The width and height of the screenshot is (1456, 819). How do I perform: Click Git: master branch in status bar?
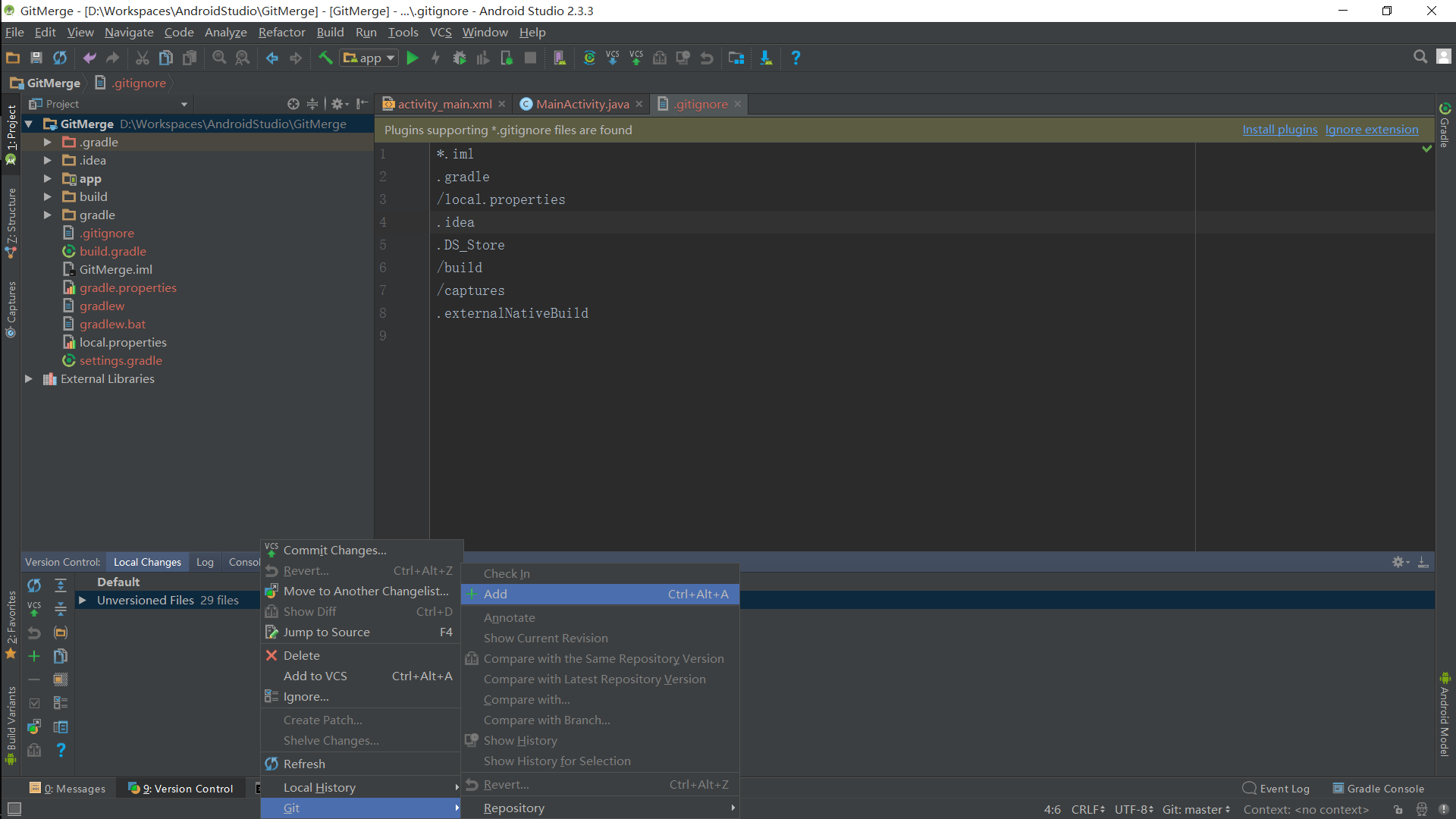pyautogui.click(x=1196, y=810)
